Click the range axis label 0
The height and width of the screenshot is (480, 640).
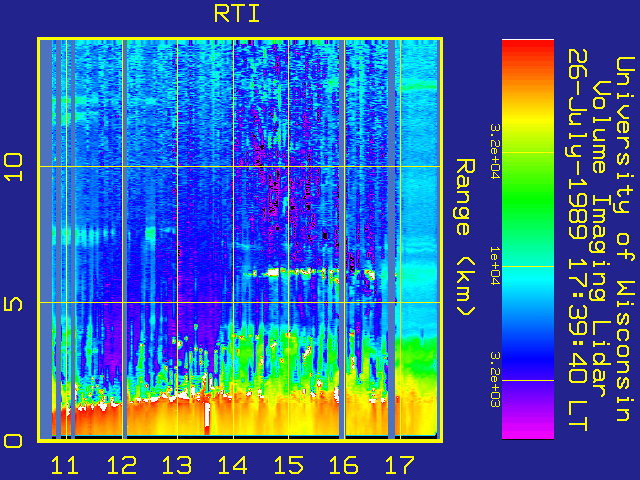pos(13,441)
